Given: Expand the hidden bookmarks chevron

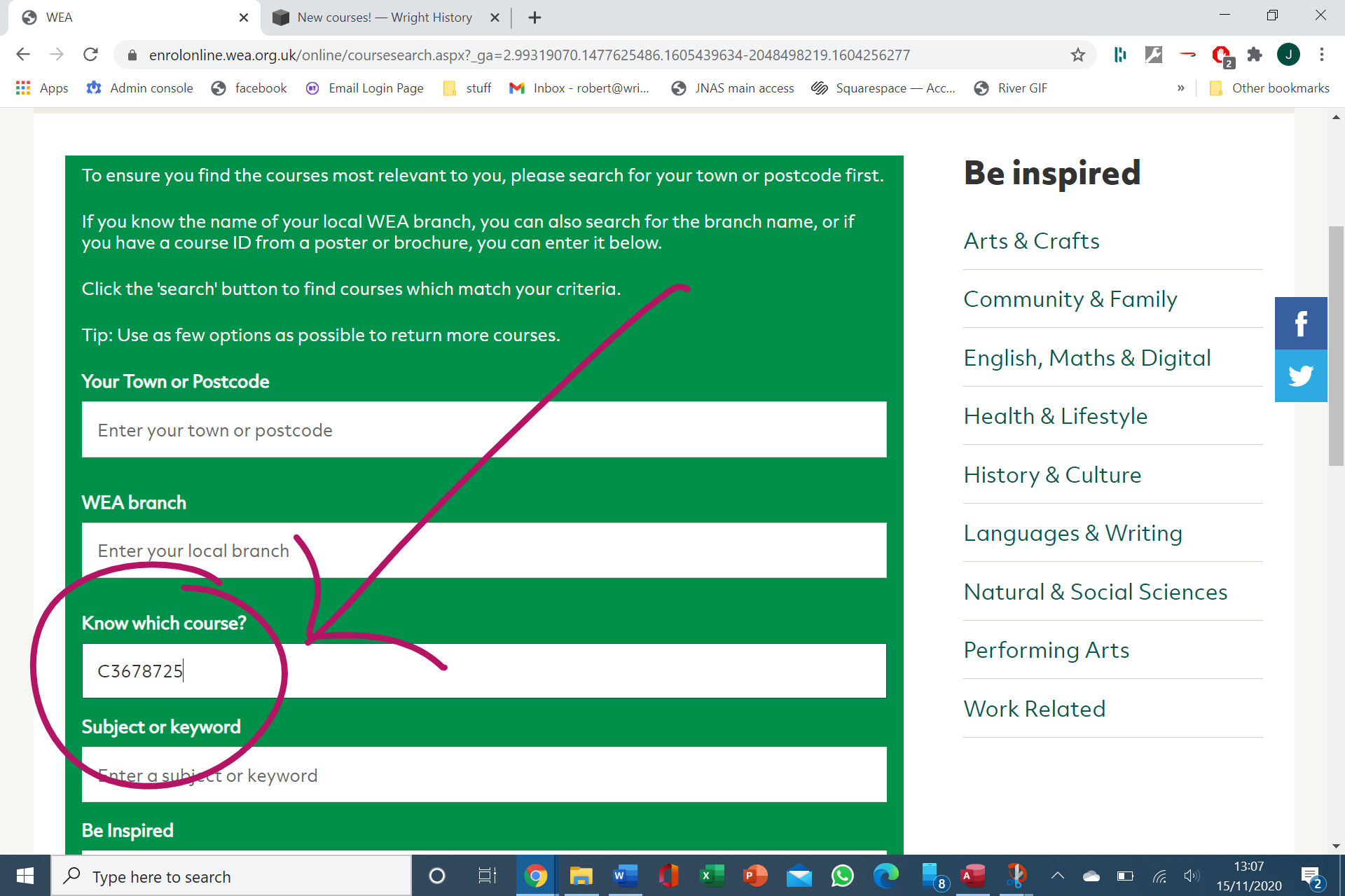Looking at the screenshot, I should coord(1181,88).
